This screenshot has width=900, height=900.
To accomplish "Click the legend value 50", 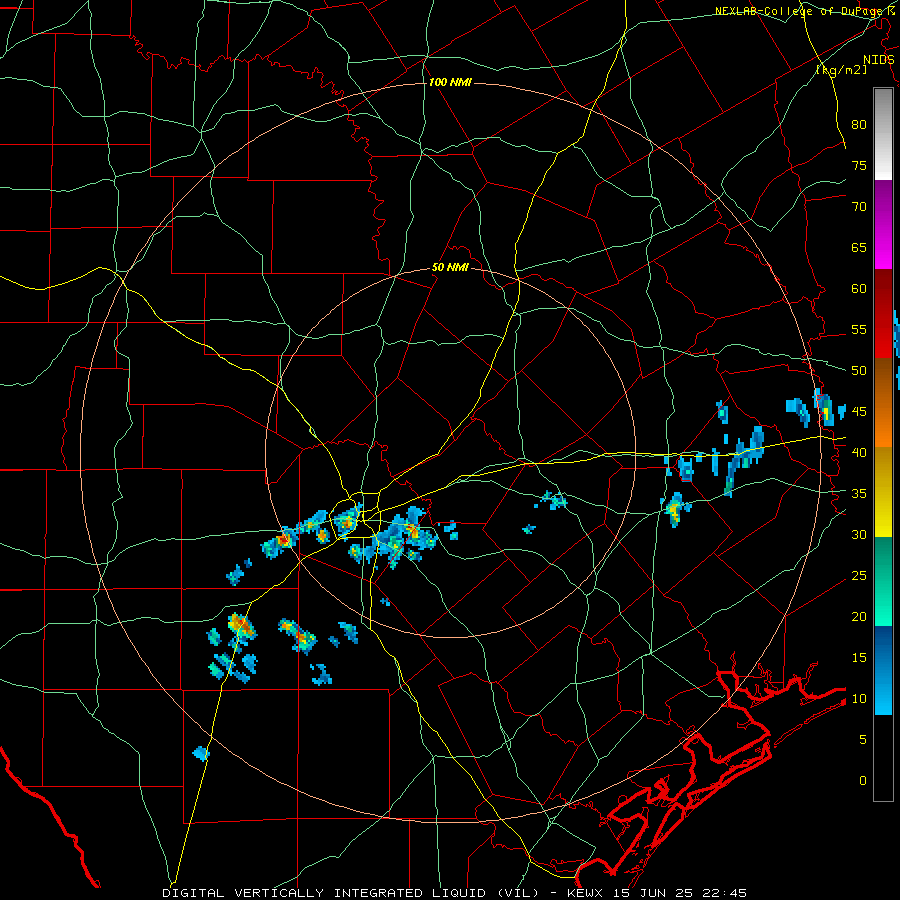I will pyautogui.click(x=859, y=370).
